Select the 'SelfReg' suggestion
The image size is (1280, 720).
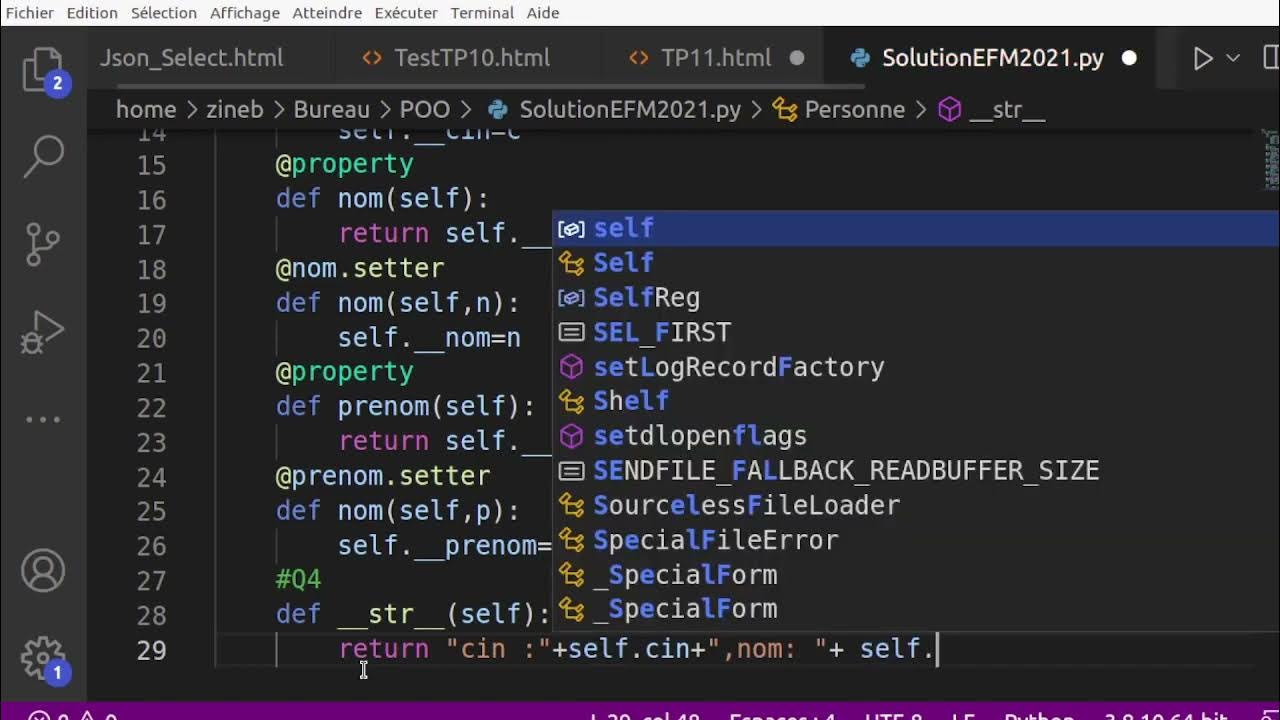pos(917,298)
